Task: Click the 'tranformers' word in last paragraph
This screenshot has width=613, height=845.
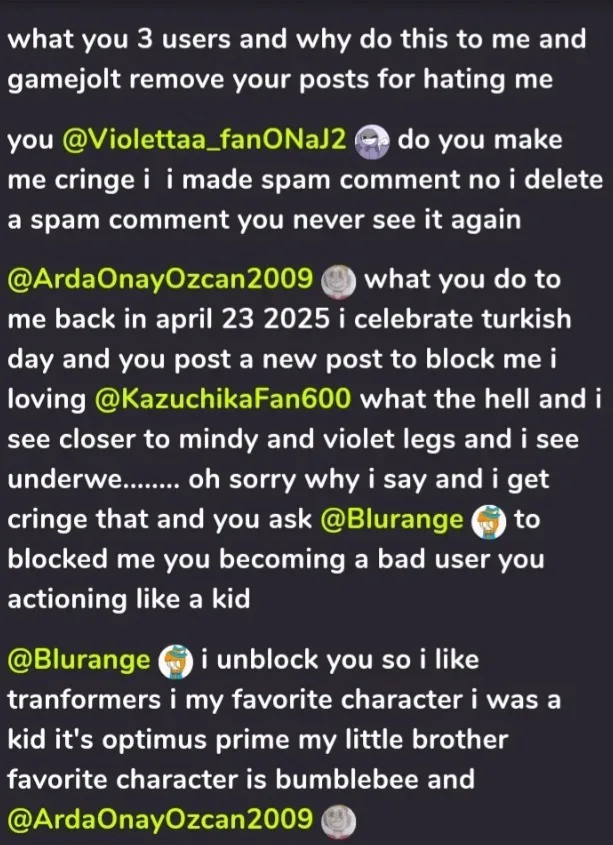Action: 84,699
